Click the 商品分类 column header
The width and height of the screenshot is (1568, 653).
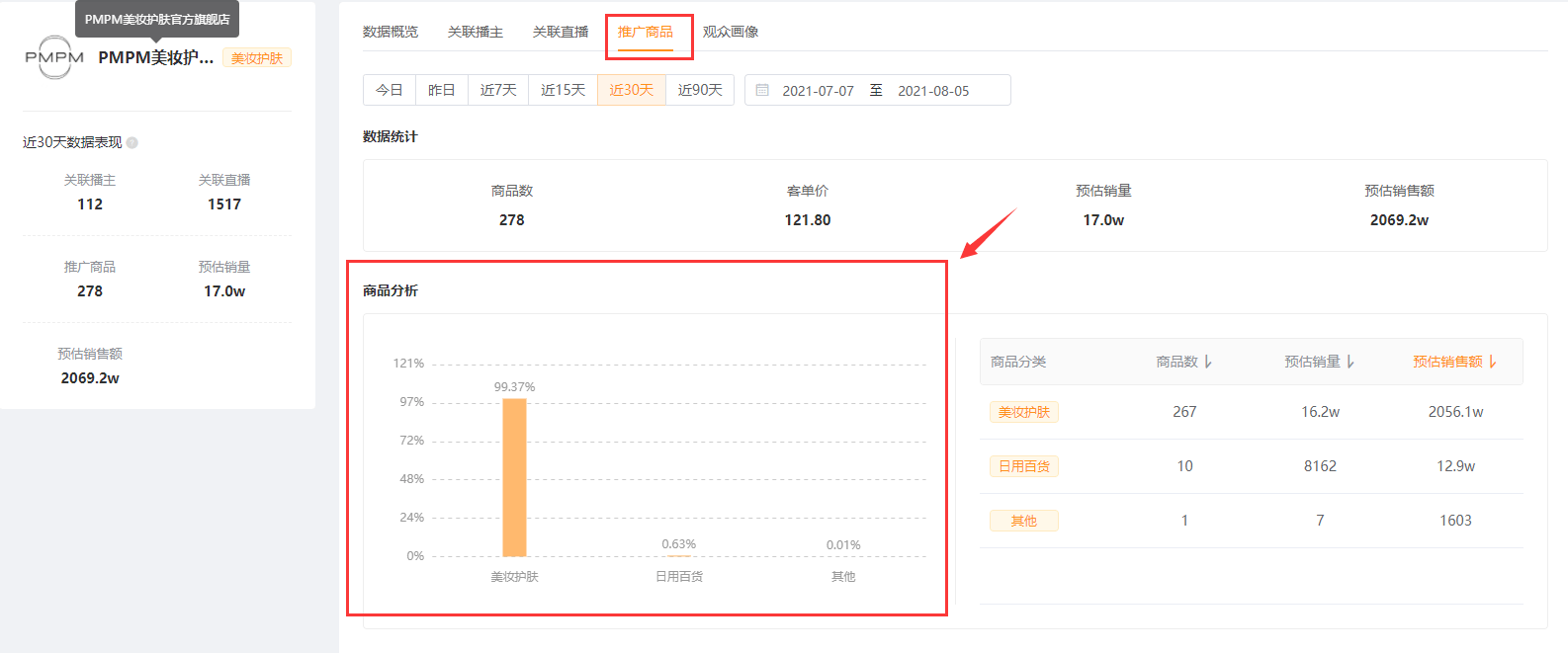[x=1018, y=363]
